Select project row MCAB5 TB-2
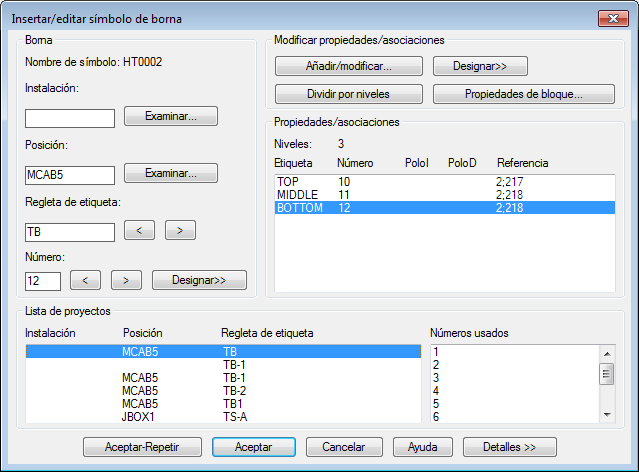Screen dimensions: 639x472 (x=223, y=390)
